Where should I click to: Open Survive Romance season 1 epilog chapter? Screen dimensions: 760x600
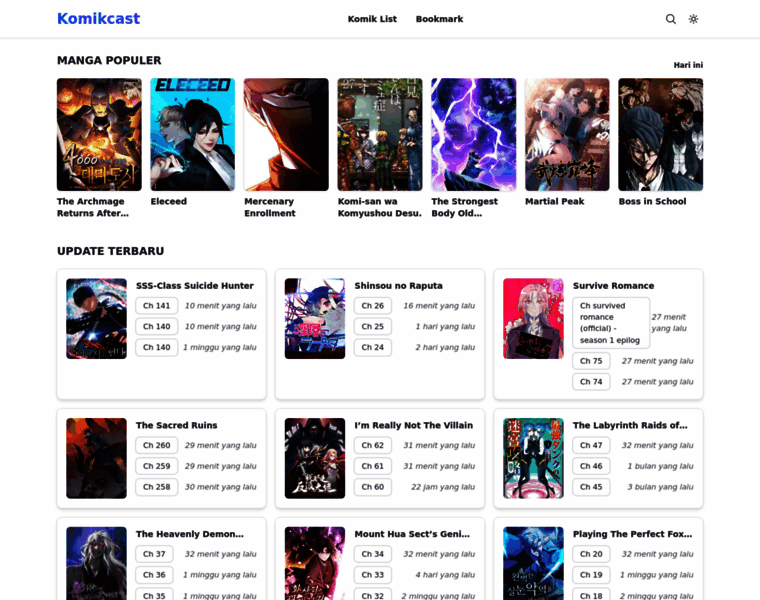(611, 323)
